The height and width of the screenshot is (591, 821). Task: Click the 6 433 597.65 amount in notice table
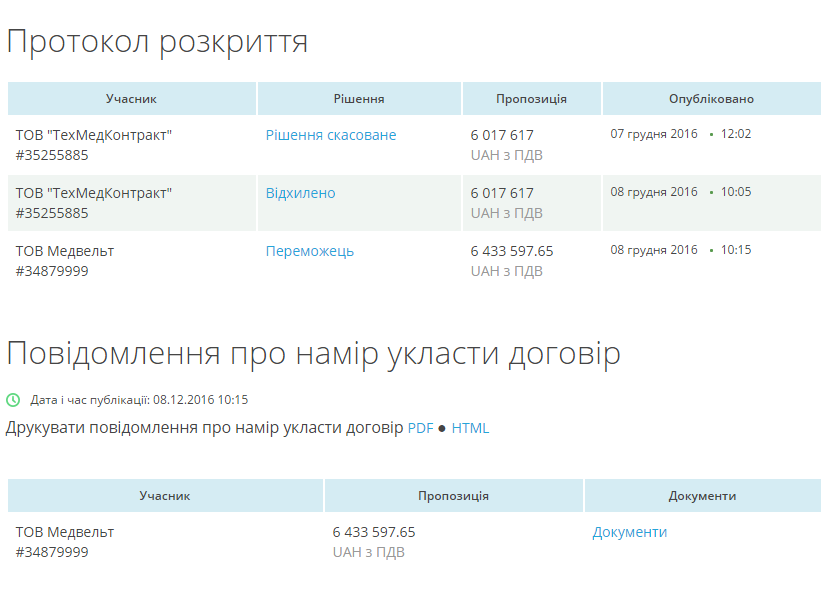coord(373,532)
